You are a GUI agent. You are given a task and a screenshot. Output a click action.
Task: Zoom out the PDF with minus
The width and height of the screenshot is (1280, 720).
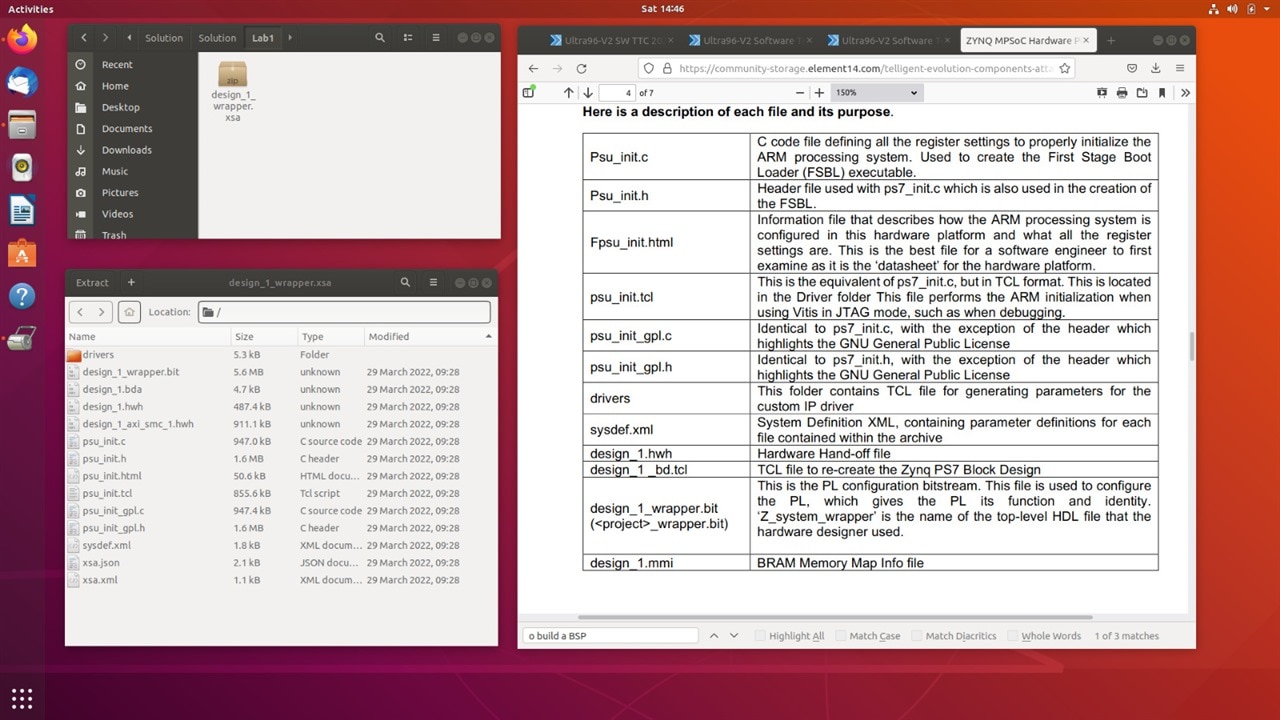(x=800, y=92)
